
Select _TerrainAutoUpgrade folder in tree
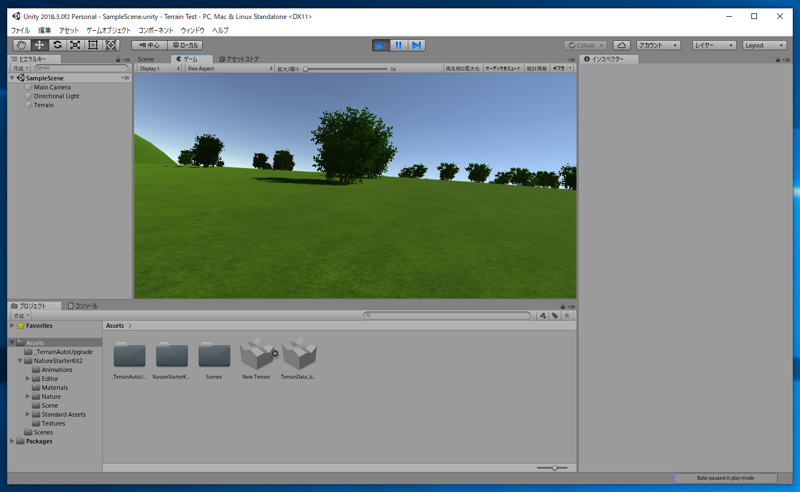tap(64, 352)
